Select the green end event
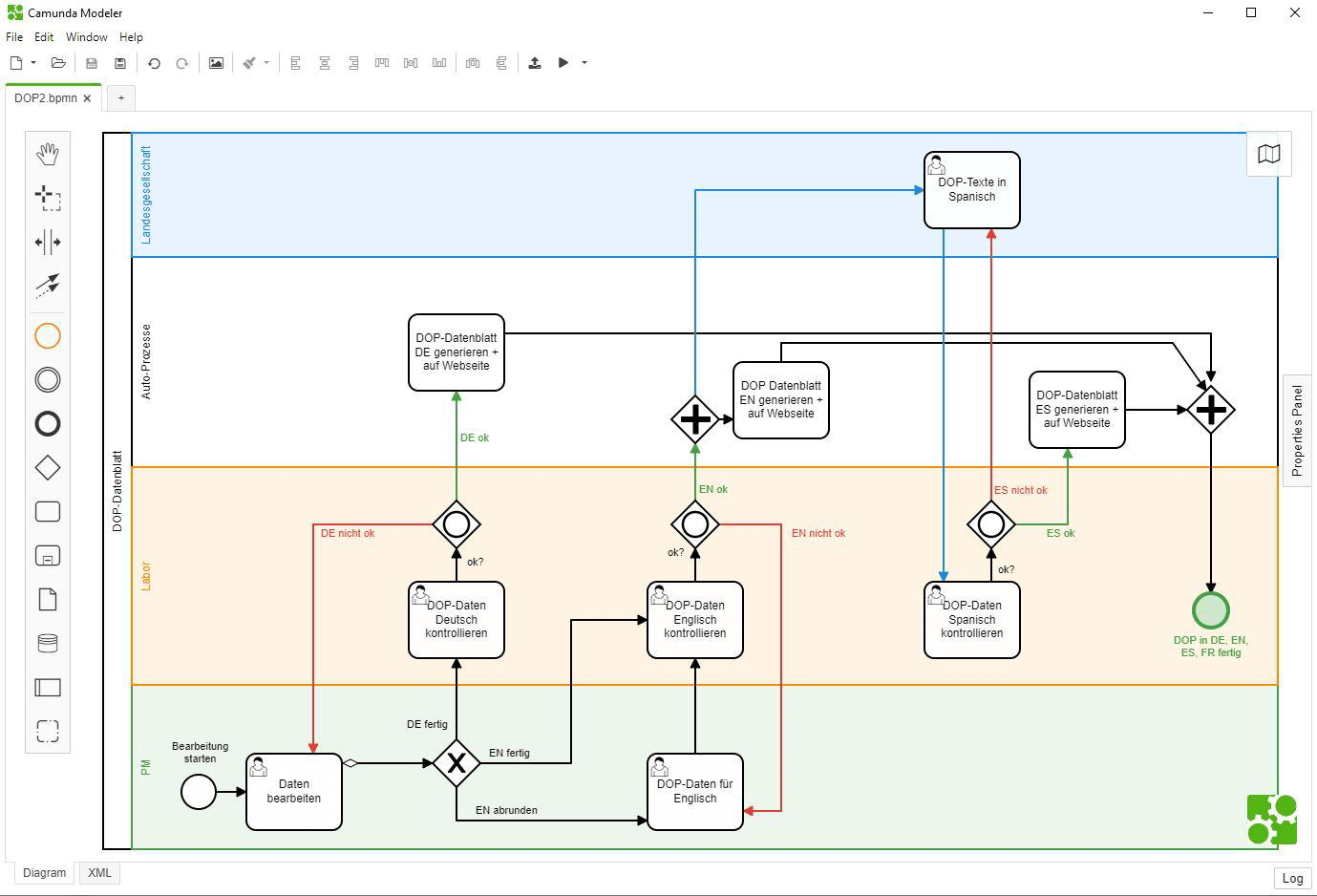 [1211, 610]
